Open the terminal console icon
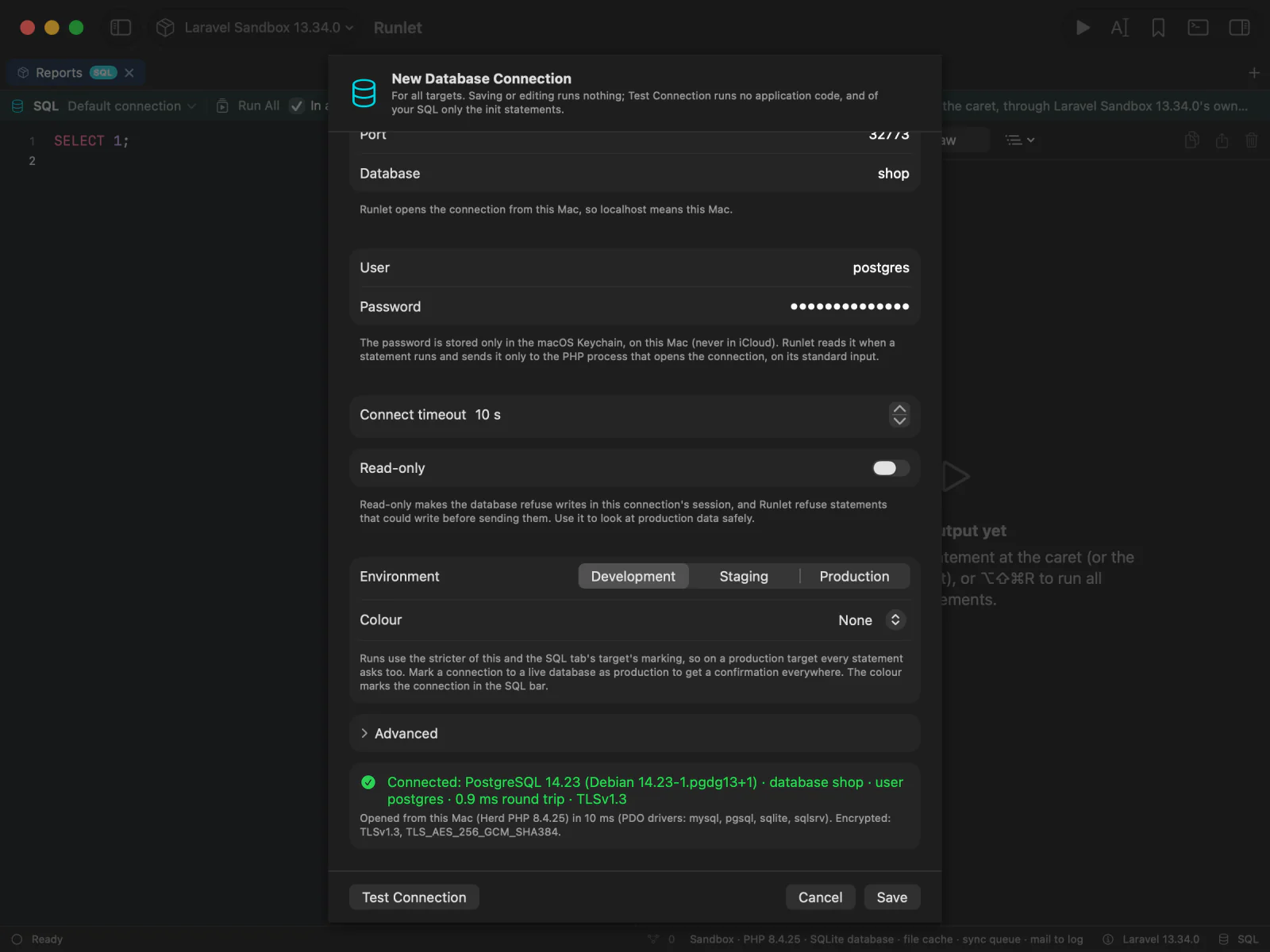Viewport: 1270px width, 952px height. pyautogui.click(x=1198, y=28)
